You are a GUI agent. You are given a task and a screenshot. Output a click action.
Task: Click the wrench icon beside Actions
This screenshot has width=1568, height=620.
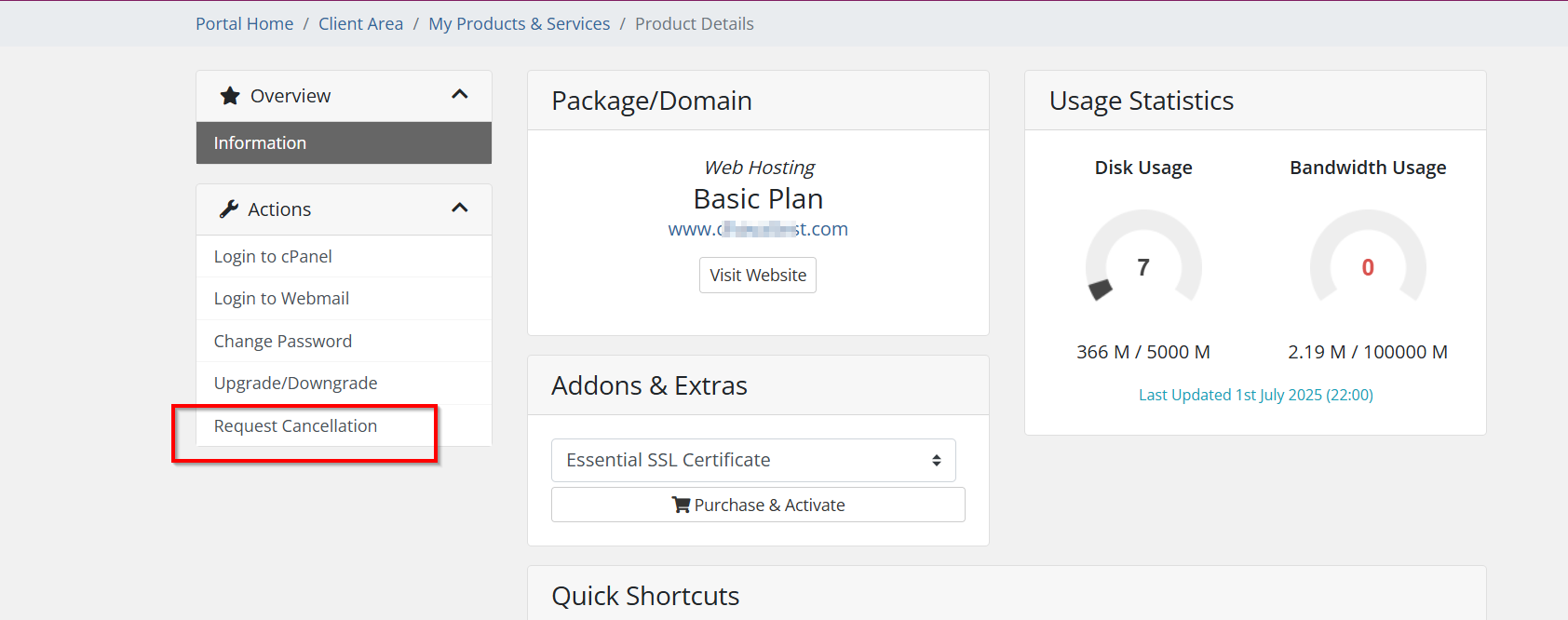pyautogui.click(x=229, y=209)
